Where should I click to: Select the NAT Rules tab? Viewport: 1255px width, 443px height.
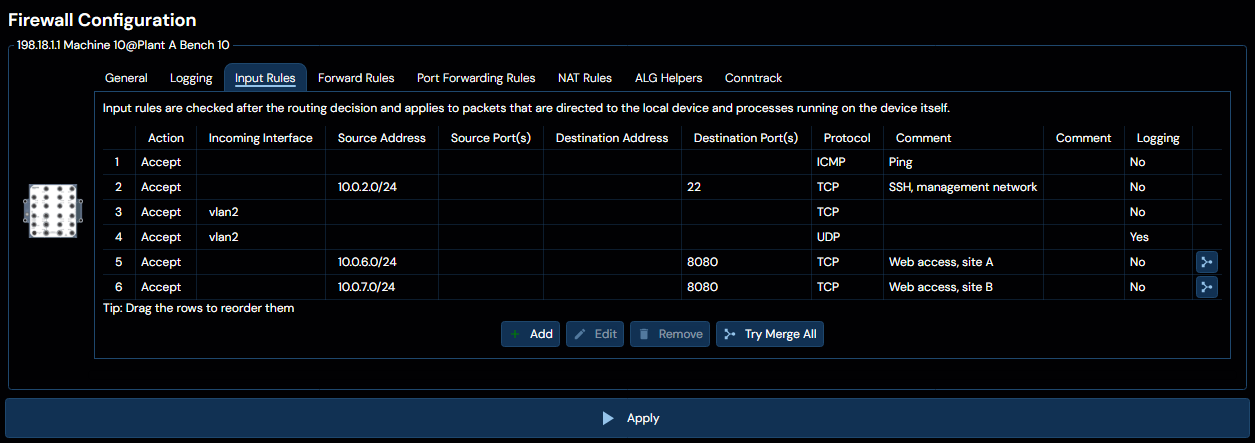point(585,78)
